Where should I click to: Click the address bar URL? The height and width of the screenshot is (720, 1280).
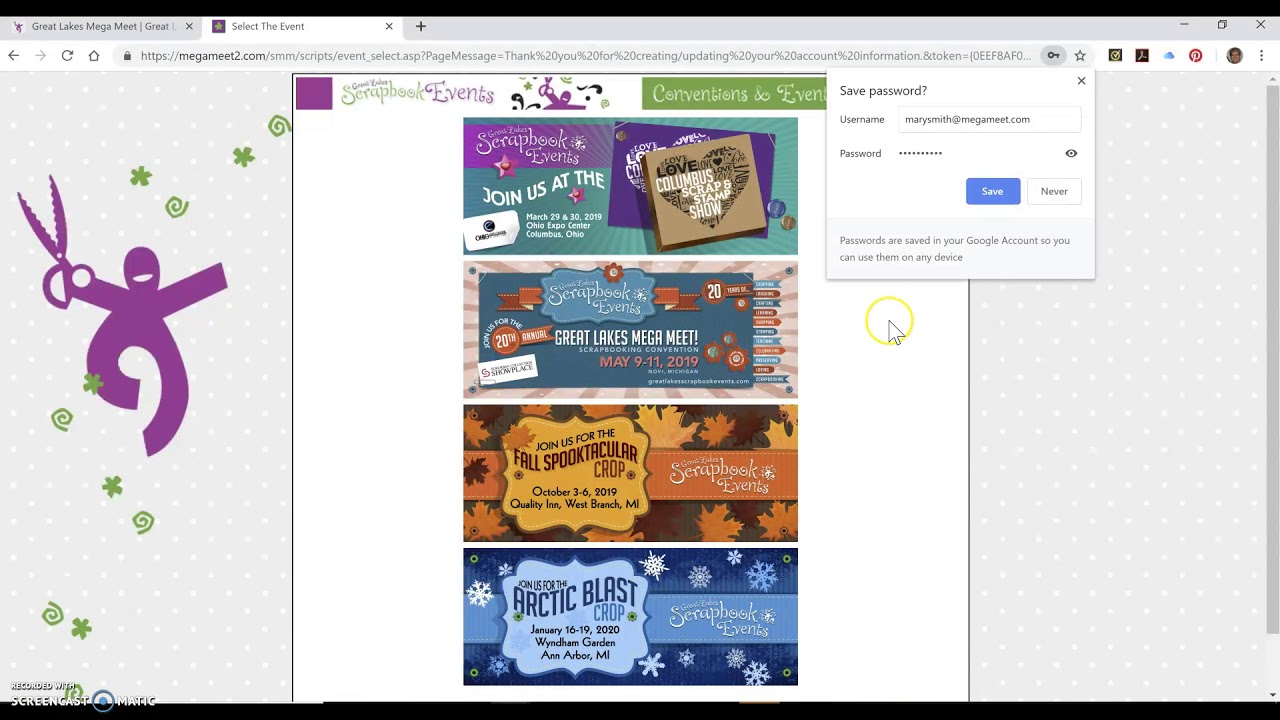pos(585,56)
